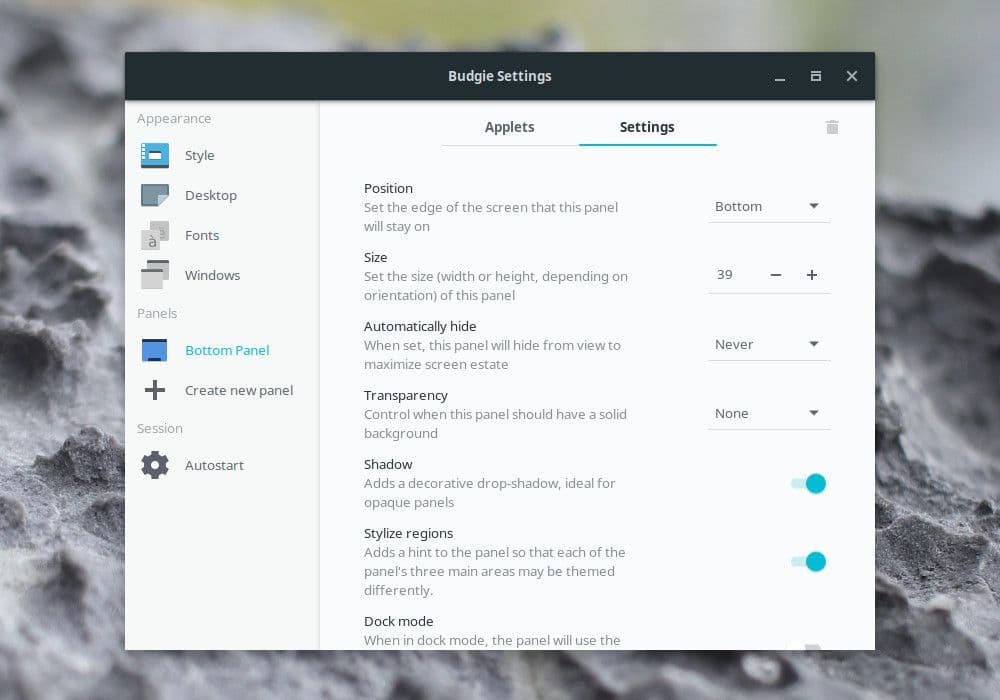Click the Budgie Settings title bar text
Viewport: 1000px width, 700px height.
(500, 76)
